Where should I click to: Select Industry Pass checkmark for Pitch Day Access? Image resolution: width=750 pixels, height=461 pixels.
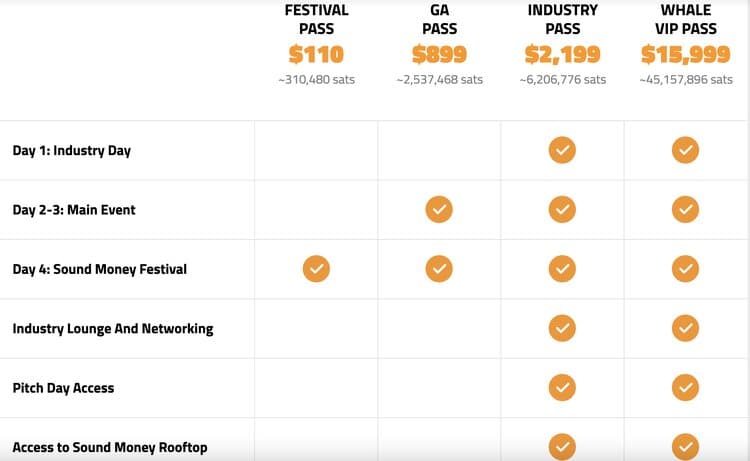[x=562, y=387]
